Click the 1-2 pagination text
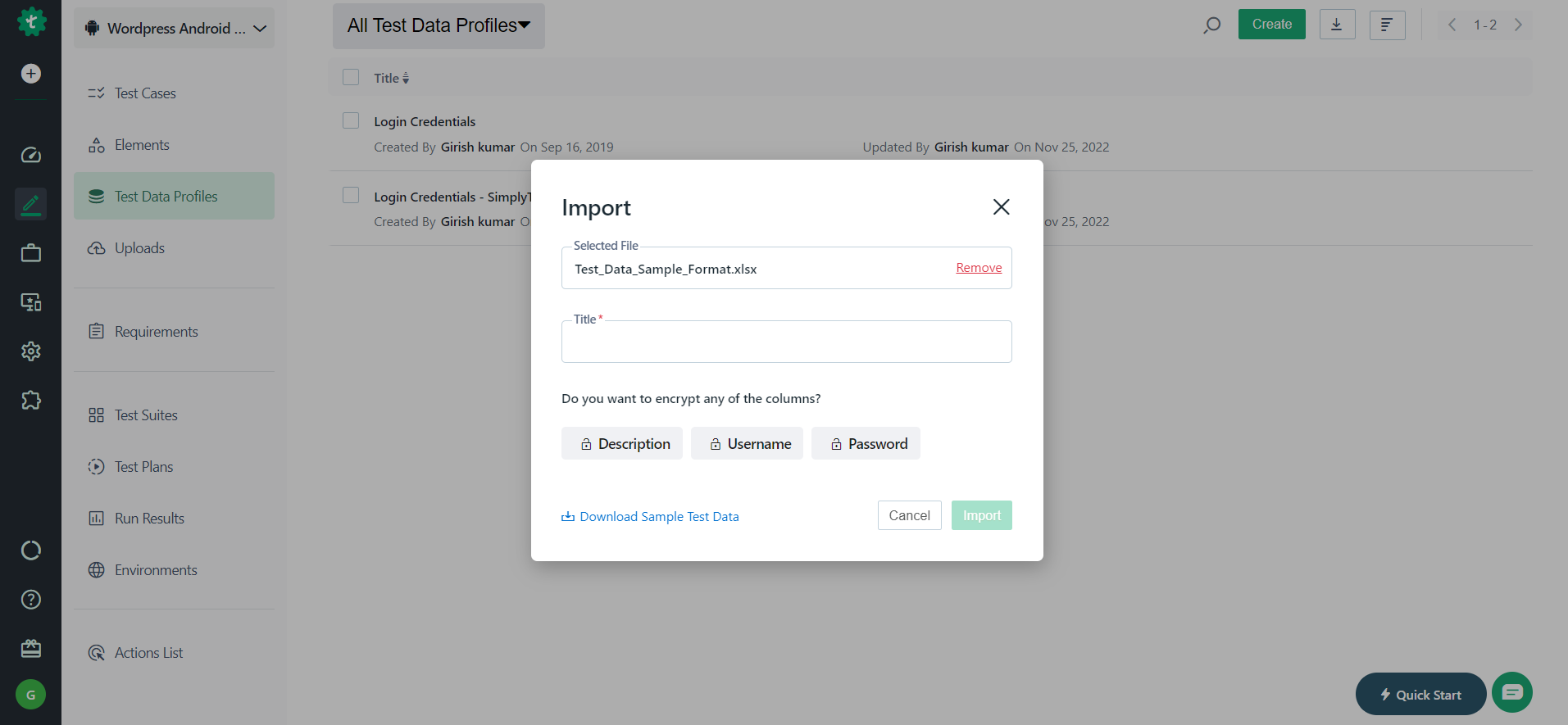1568x725 pixels. pyautogui.click(x=1485, y=25)
